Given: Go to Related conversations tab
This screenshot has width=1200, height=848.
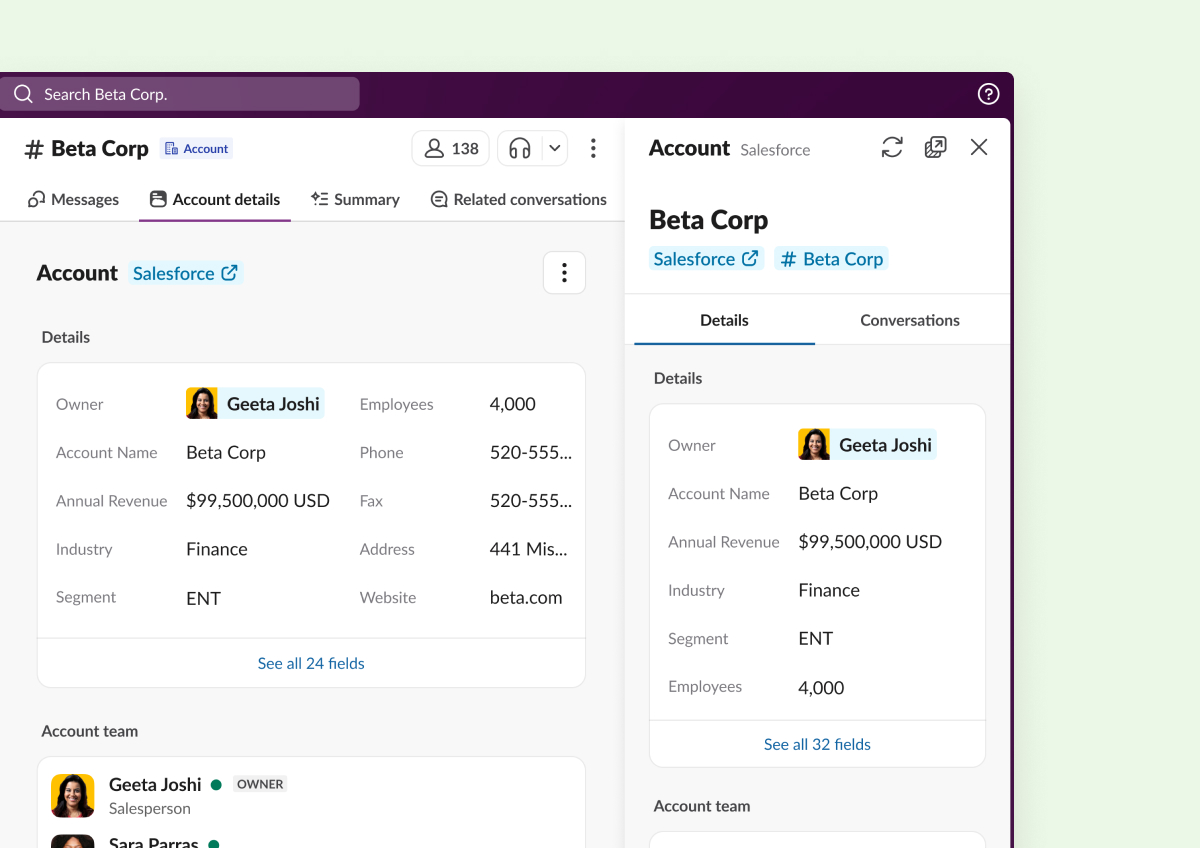Looking at the screenshot, I should (518, 200).
